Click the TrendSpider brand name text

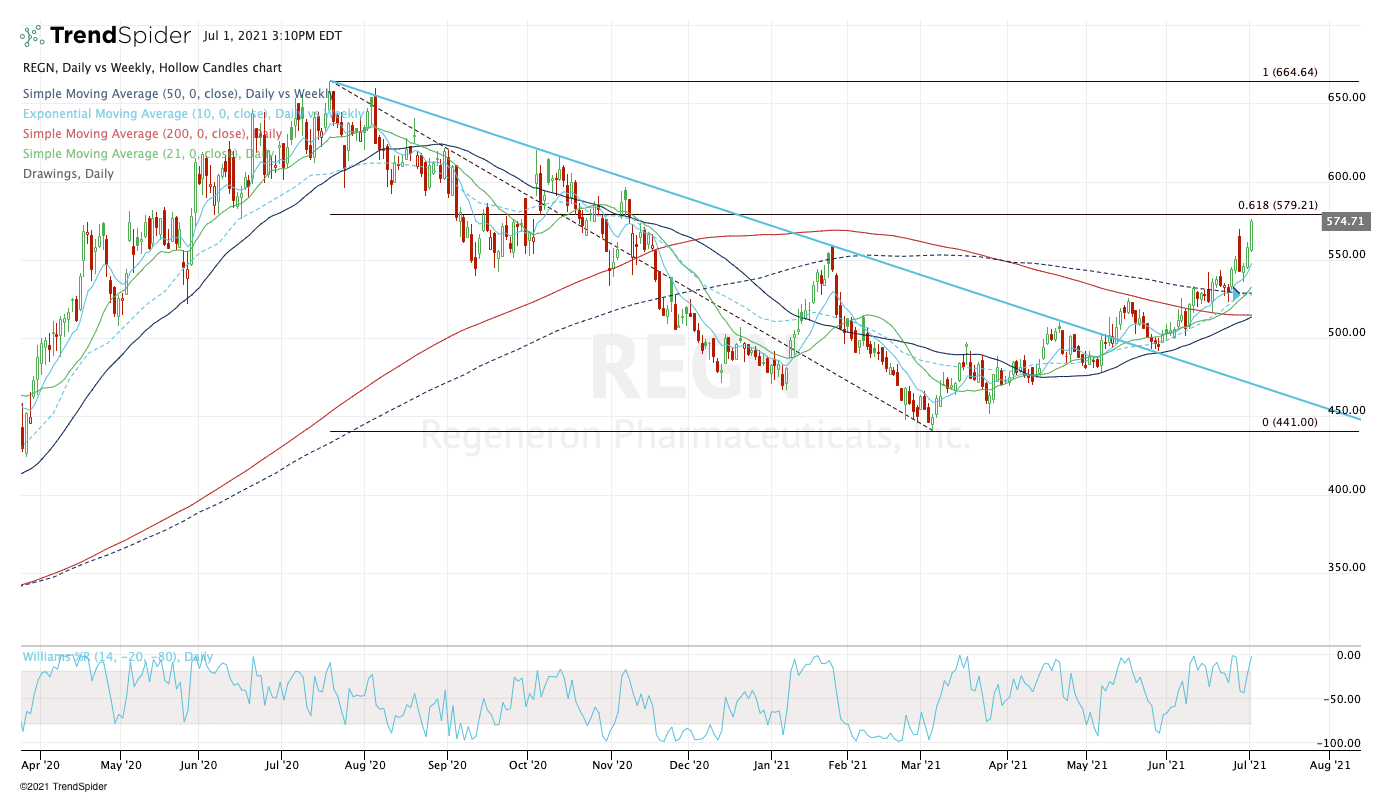pyautogui.click(x=120, y=36)
